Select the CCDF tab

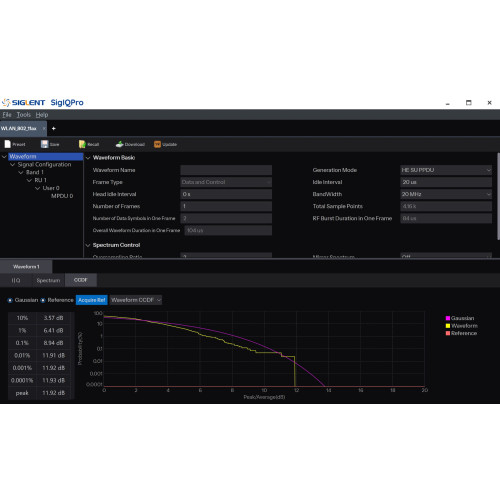(81, 280)
